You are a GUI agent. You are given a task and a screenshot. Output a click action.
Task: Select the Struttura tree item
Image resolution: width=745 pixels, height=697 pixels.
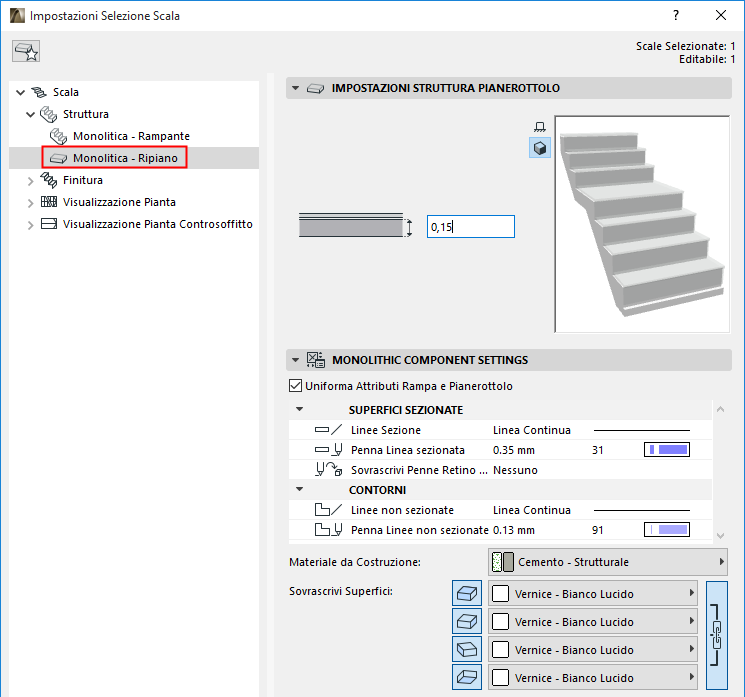(x=86, y=114)
